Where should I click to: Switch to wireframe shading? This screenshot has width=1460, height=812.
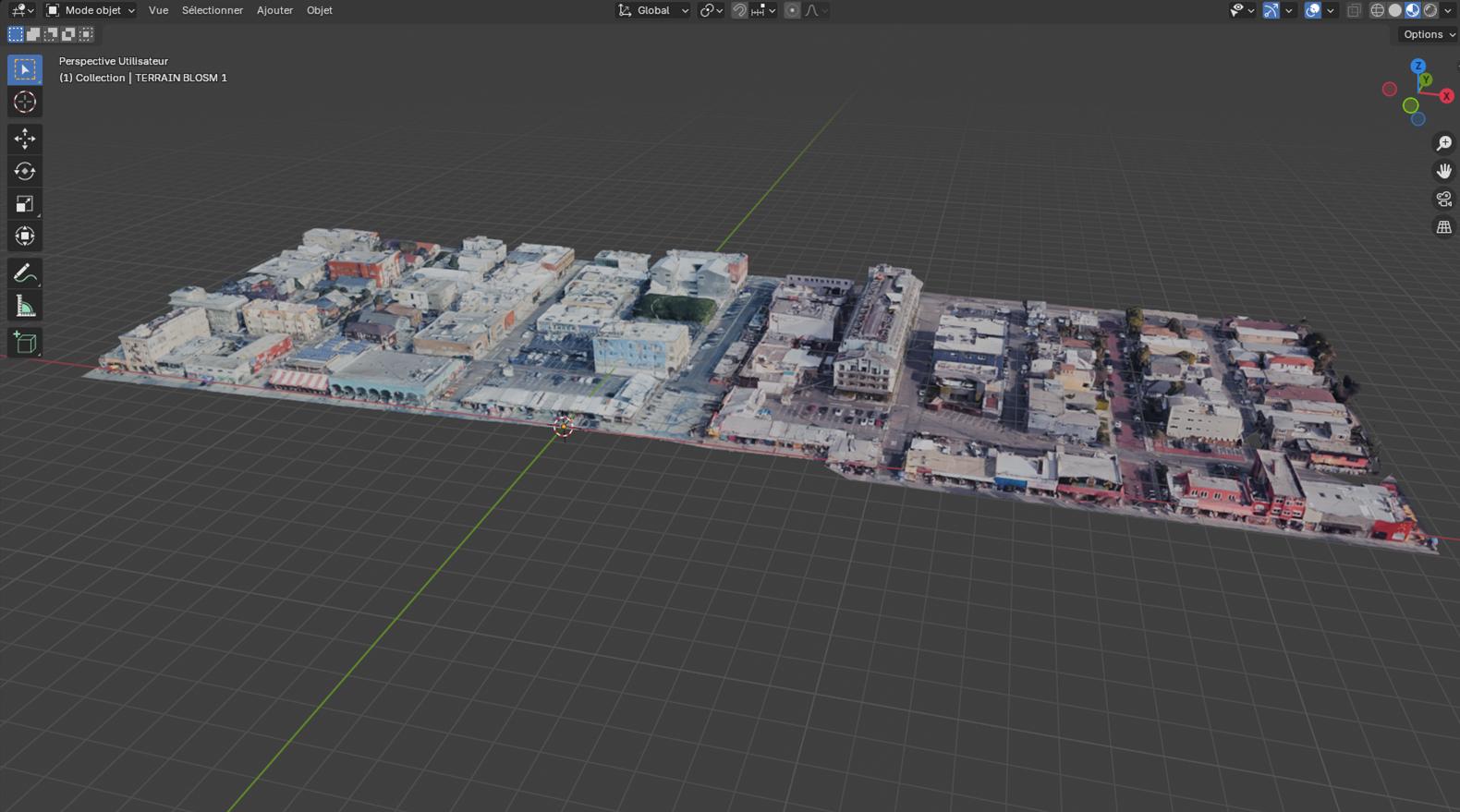[x=1377, y=10]
